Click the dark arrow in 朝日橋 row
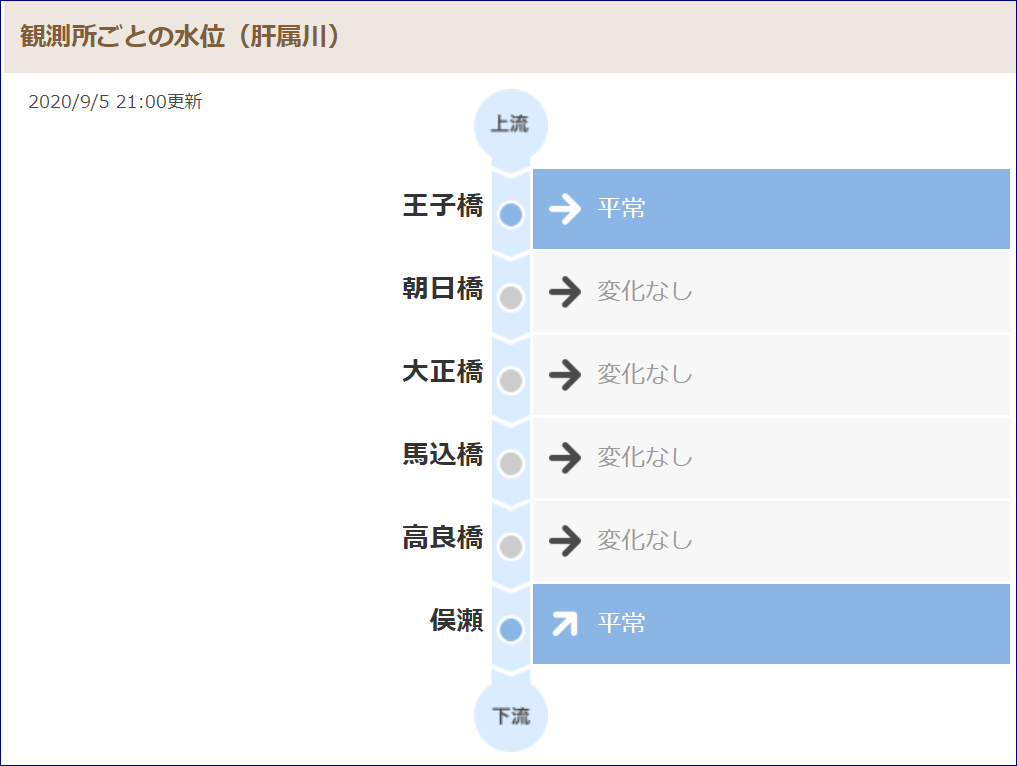Screen dimensions: 1017x766 (x=565, y=292)
